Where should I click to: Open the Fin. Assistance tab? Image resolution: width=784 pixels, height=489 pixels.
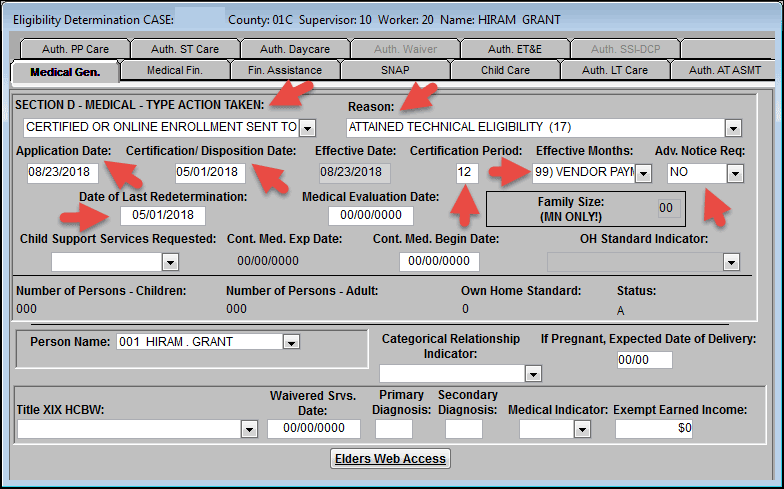click(x=285, y=70)
